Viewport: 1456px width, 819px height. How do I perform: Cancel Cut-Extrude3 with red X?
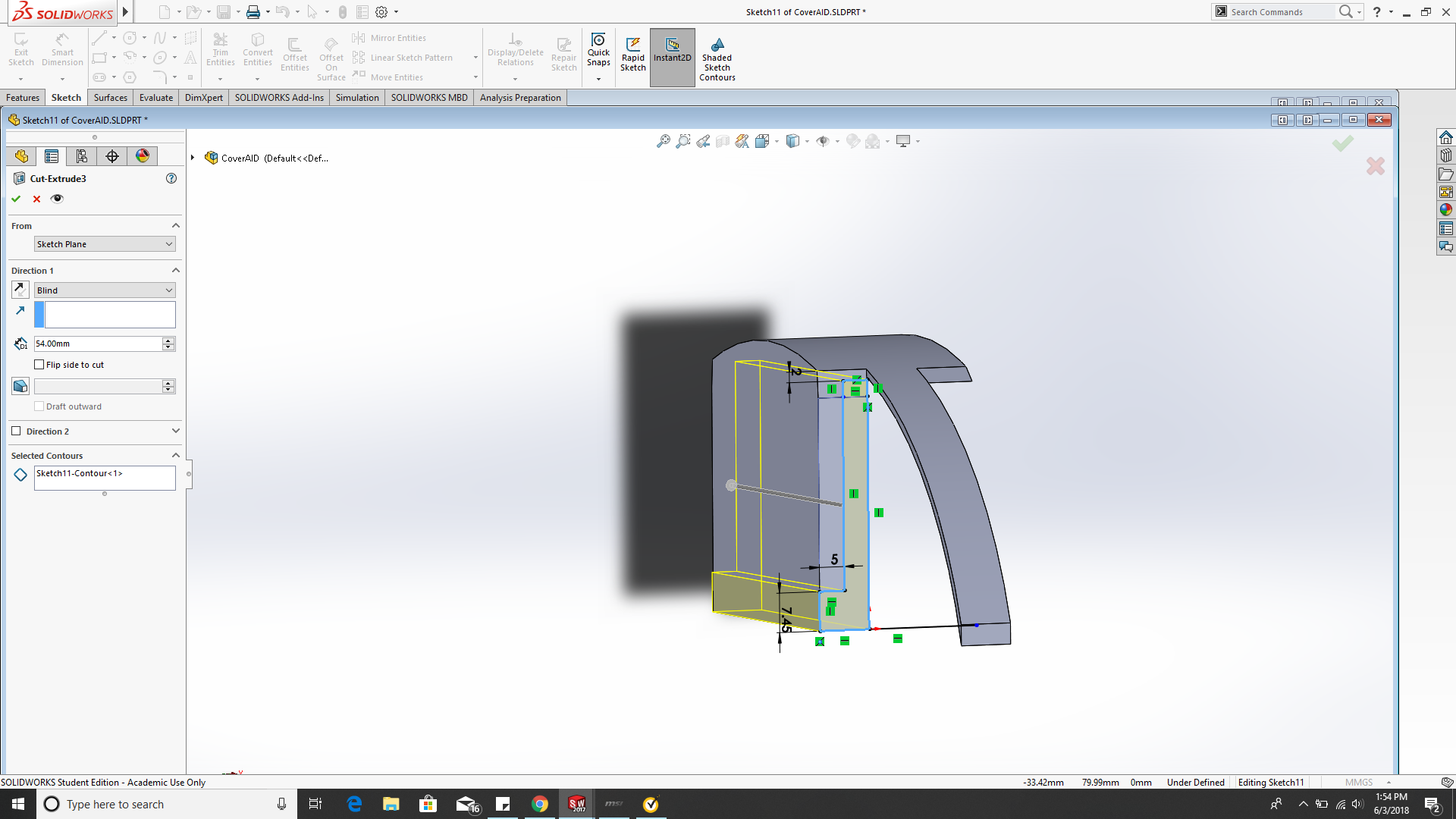[x=36, y=199]
